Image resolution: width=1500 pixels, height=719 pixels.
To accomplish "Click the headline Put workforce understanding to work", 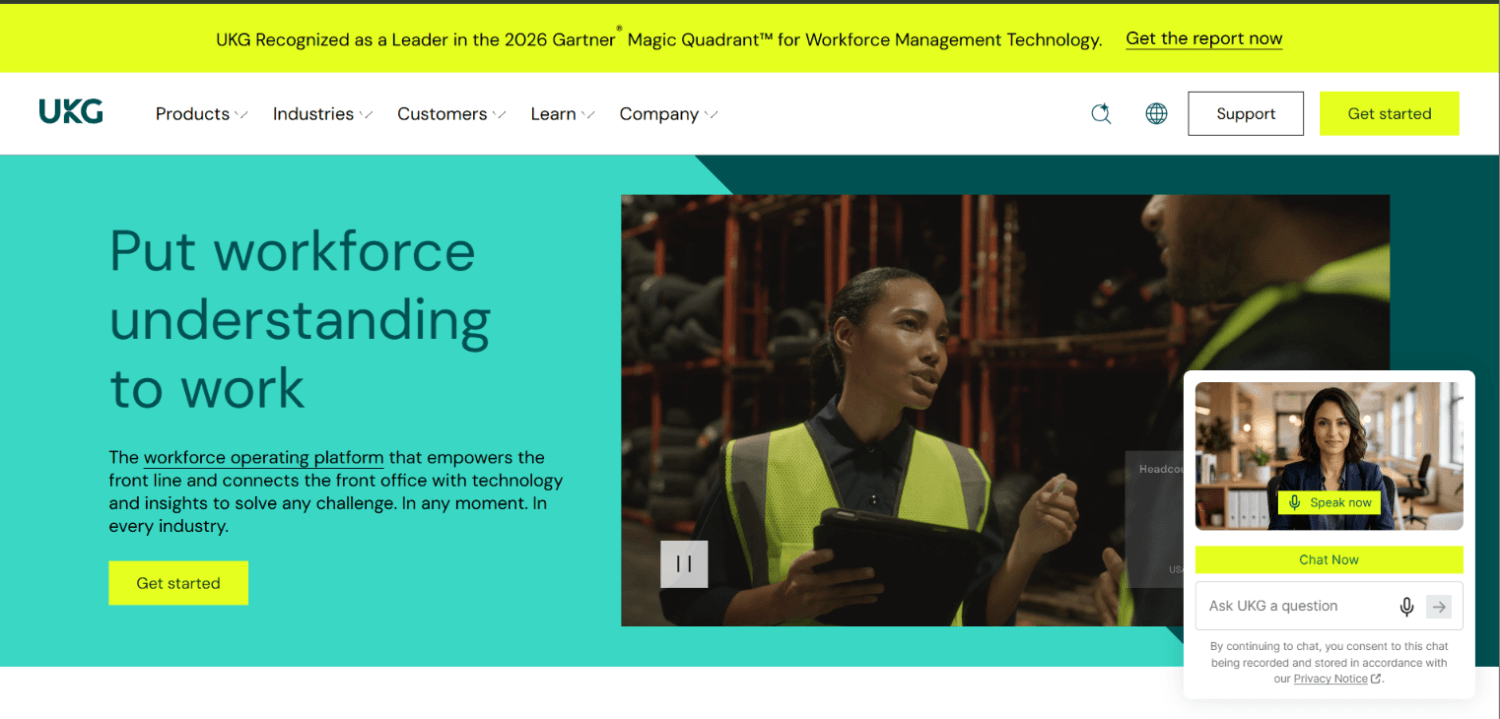I will point(300,319).
